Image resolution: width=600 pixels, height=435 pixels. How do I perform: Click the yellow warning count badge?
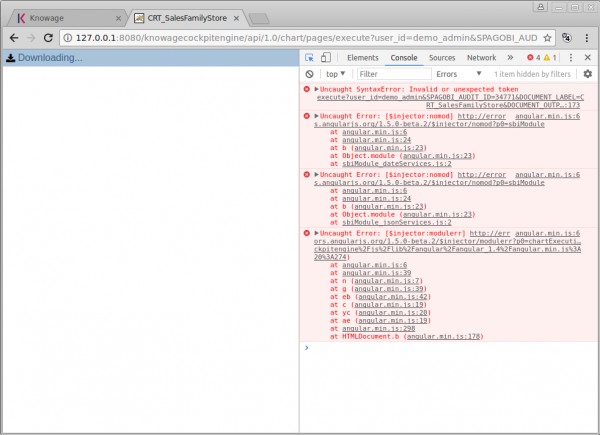pos(550,58)
